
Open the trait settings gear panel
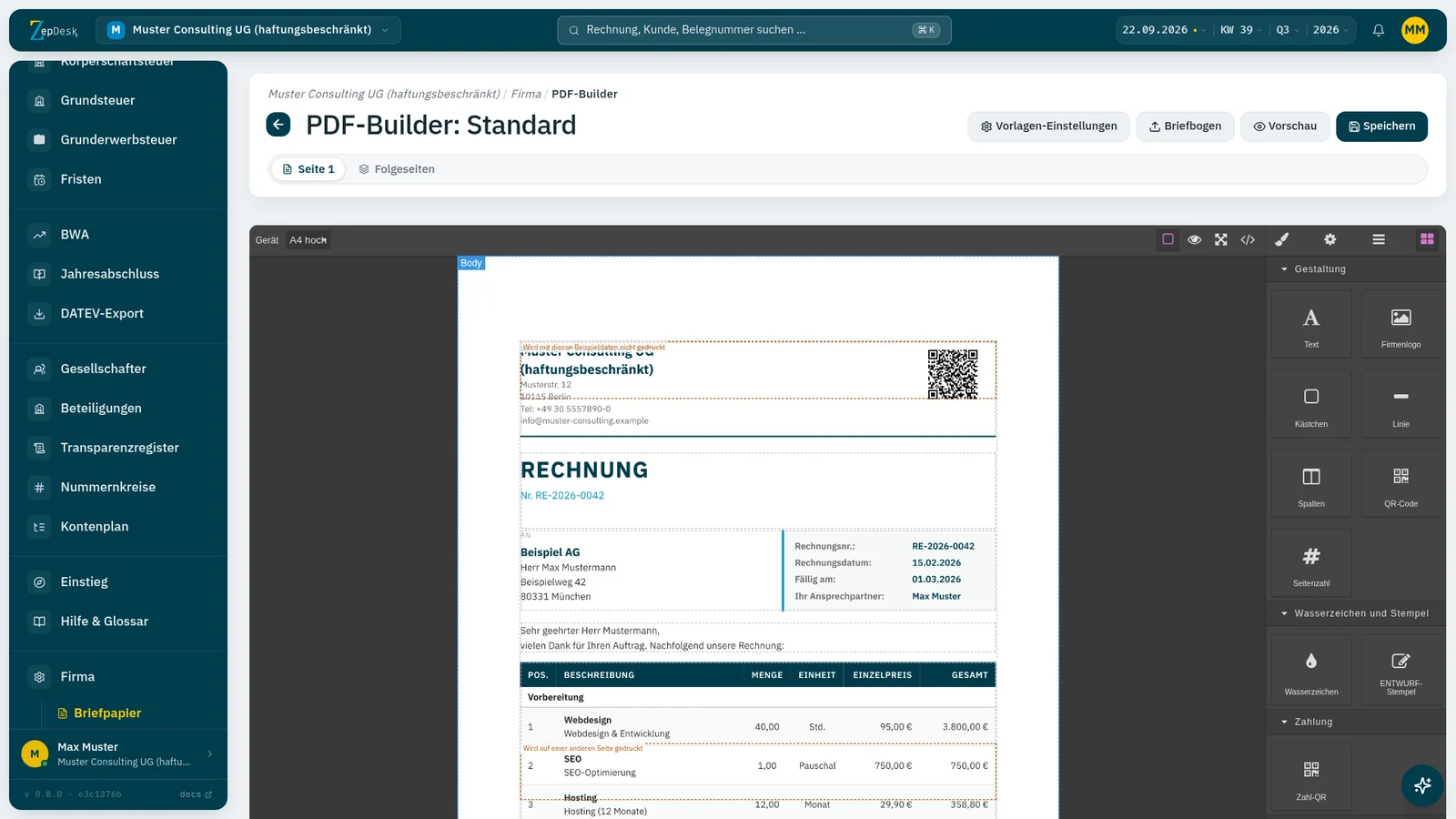(x=1330, y=239)
